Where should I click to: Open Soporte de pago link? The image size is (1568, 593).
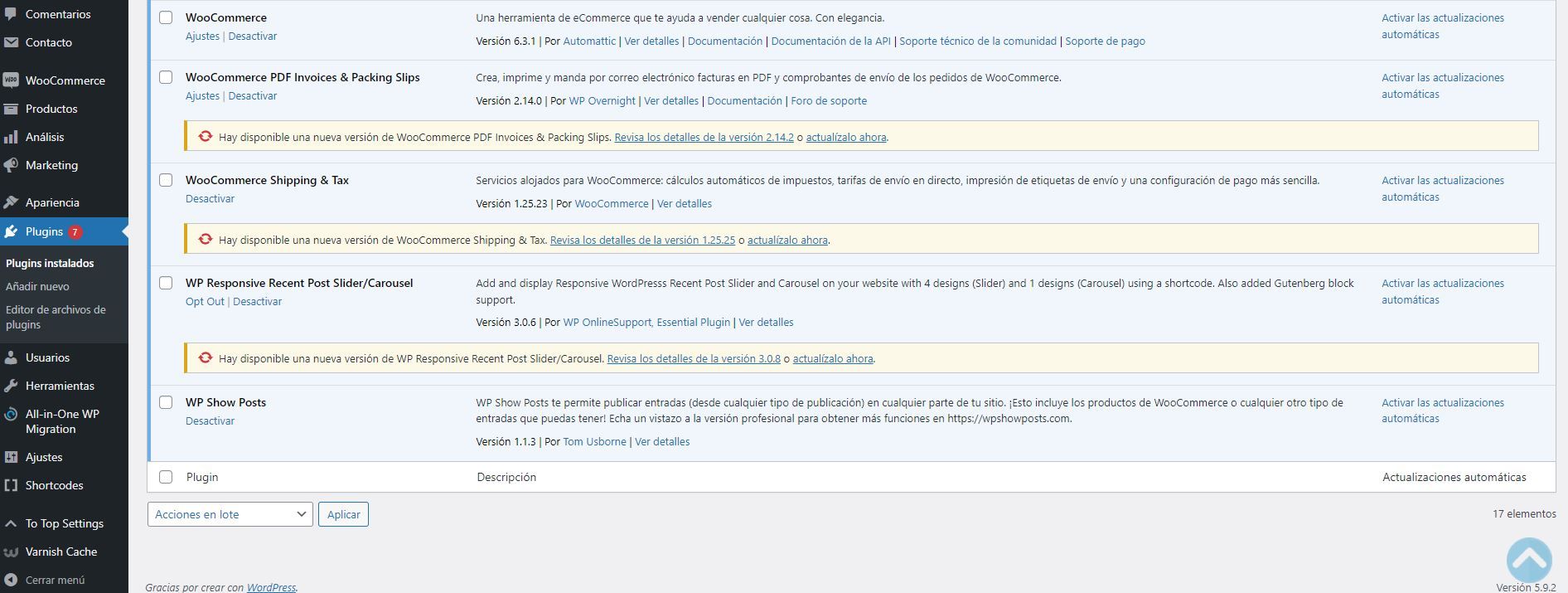tap(1105, 41)
